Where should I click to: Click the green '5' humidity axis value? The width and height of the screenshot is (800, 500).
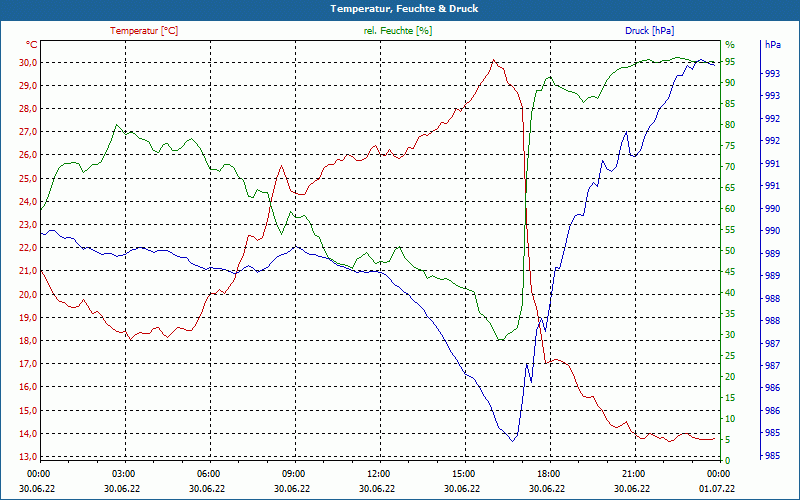(727, 440)
